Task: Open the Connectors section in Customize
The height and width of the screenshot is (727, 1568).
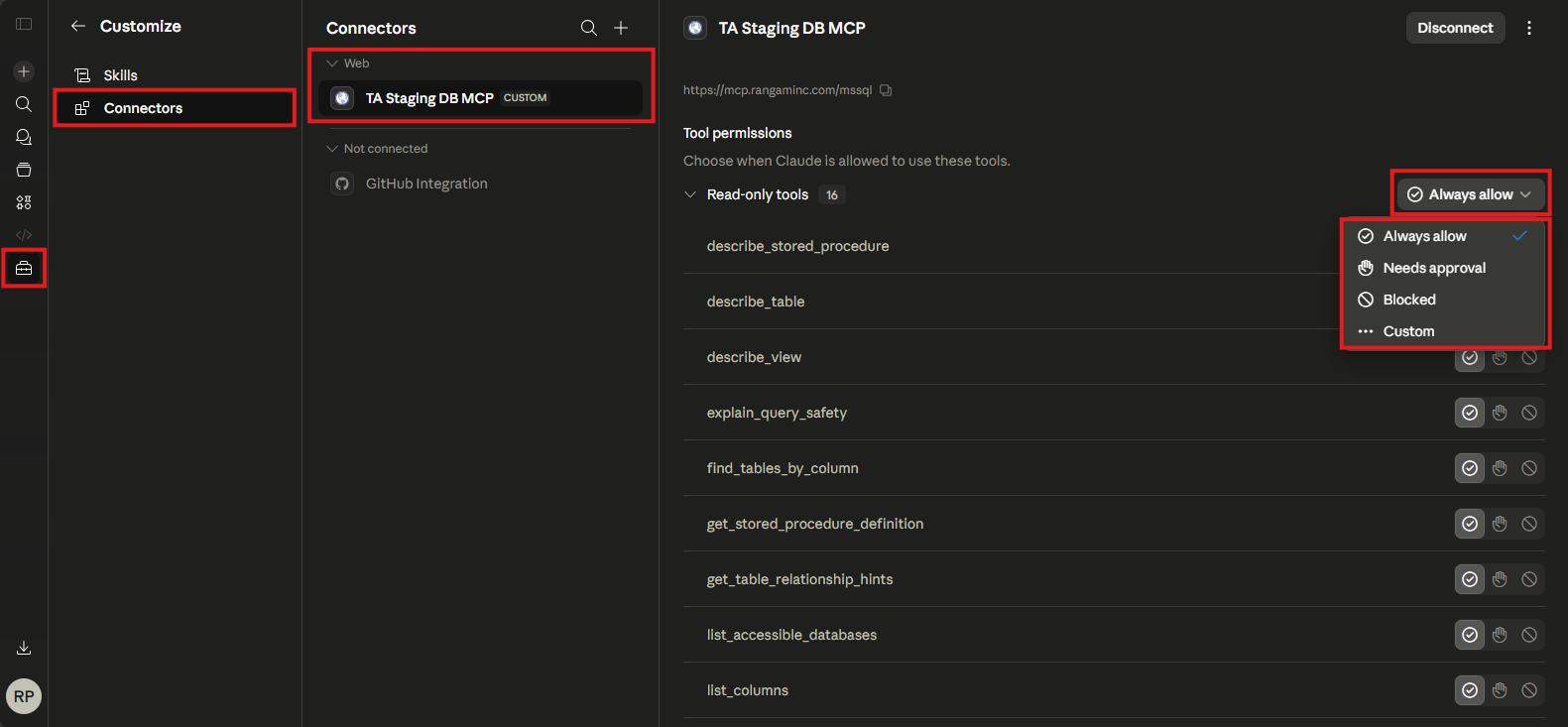Action: point(175,108)
